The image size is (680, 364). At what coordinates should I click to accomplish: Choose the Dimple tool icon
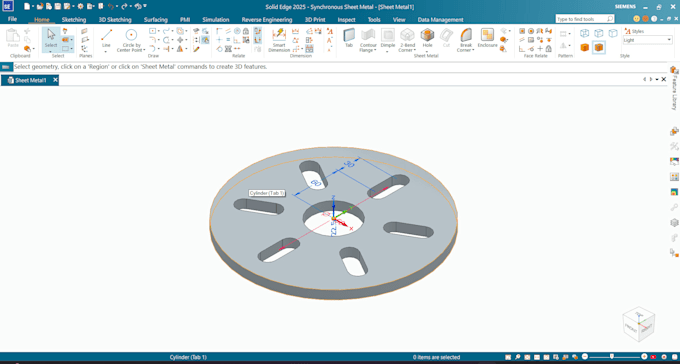coord(387,36)
